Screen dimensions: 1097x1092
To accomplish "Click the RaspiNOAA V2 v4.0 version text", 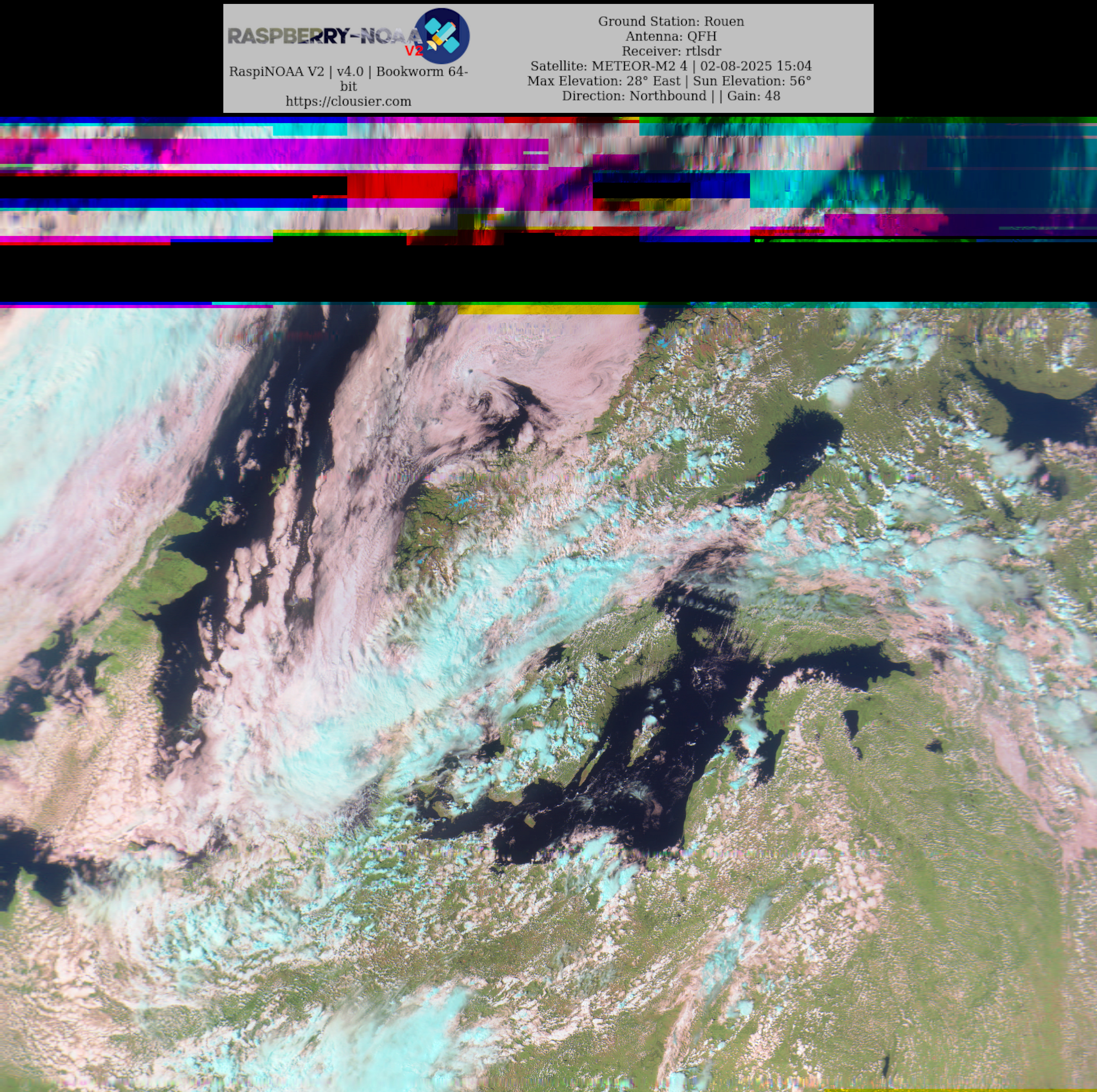I will pos(348,72).
